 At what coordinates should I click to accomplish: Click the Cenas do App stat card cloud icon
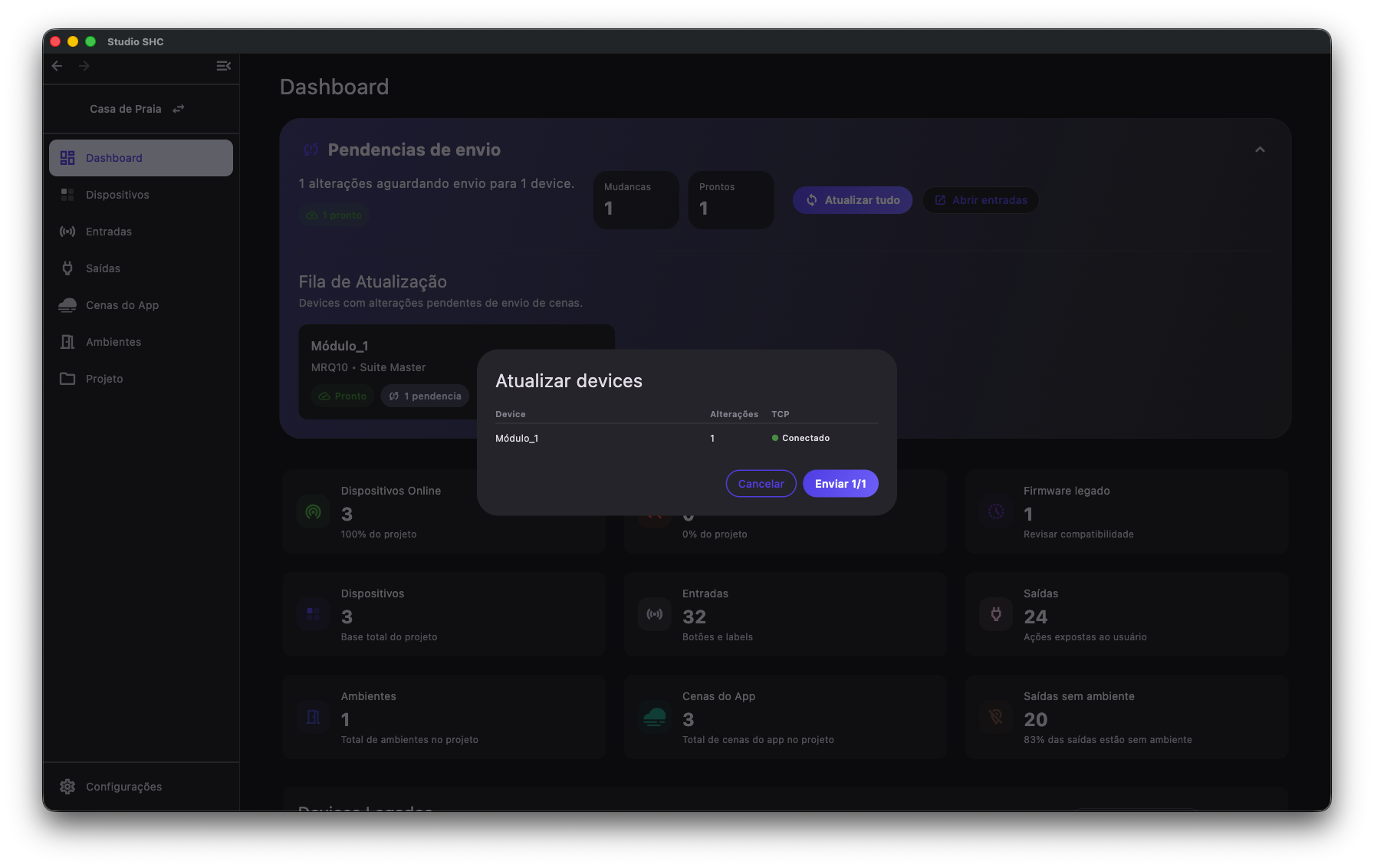pyautogui.click(x=655, y=717)
